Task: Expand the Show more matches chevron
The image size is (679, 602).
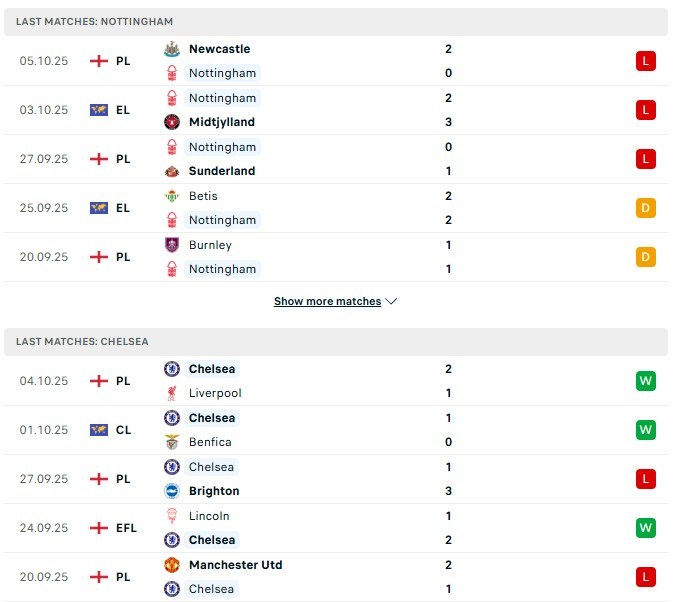Action: [391, 301]
